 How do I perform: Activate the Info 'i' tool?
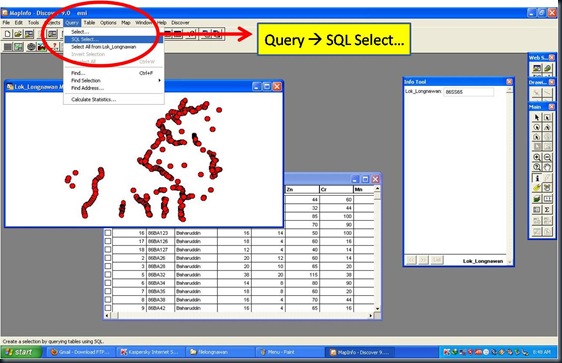pos(537,178)
